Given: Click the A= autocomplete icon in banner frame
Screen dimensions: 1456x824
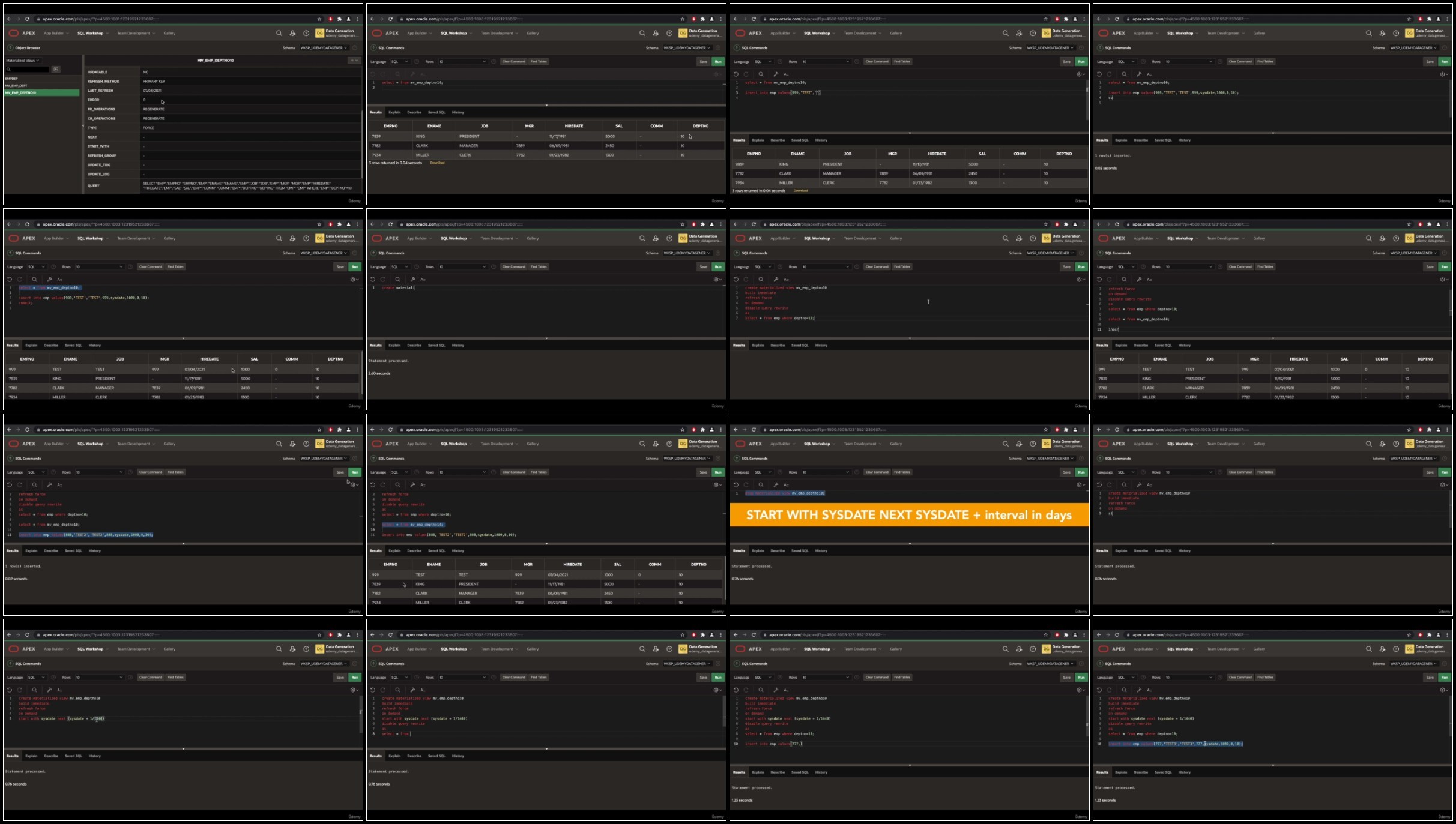Looking at the screenshot, I should (x=786, y=484).
